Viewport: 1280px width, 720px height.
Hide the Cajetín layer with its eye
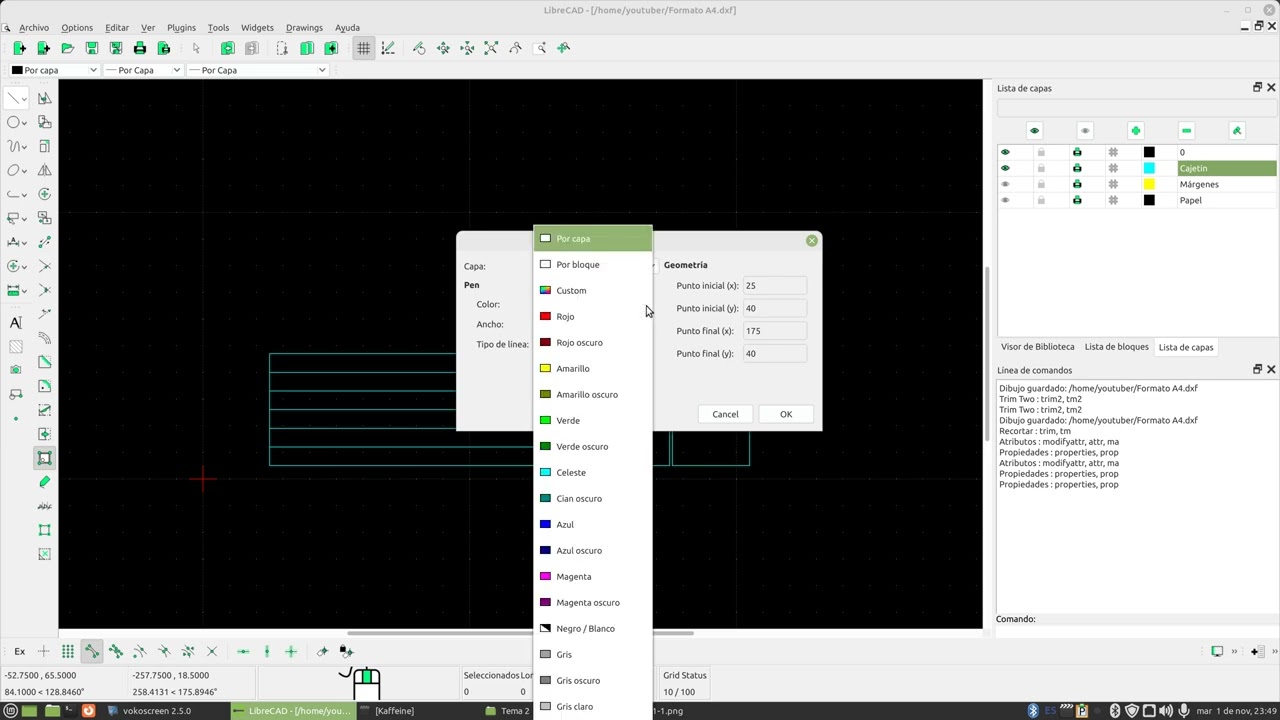coord(1005,168)
